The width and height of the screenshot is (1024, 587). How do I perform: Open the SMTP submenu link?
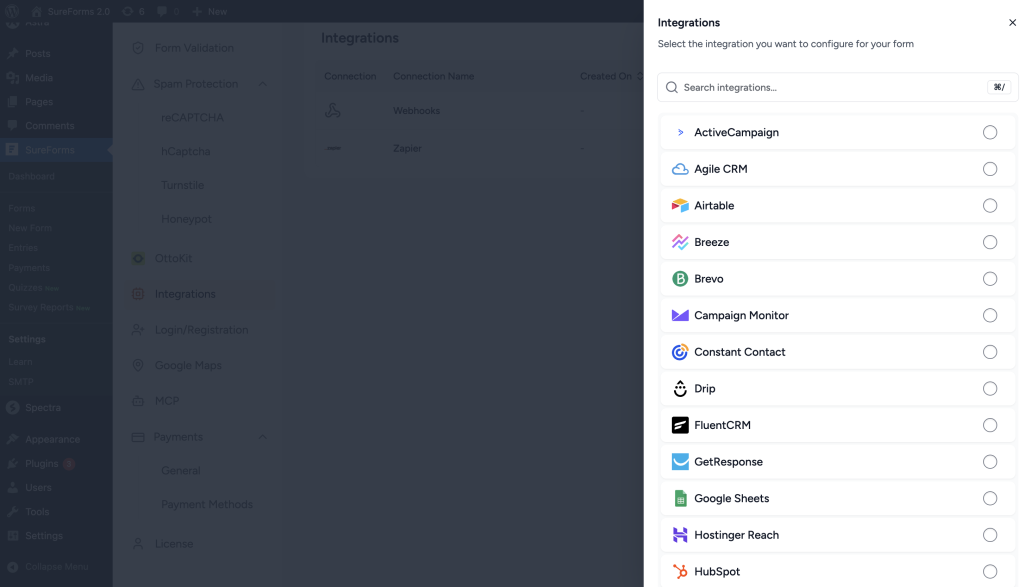coord(21,382)
